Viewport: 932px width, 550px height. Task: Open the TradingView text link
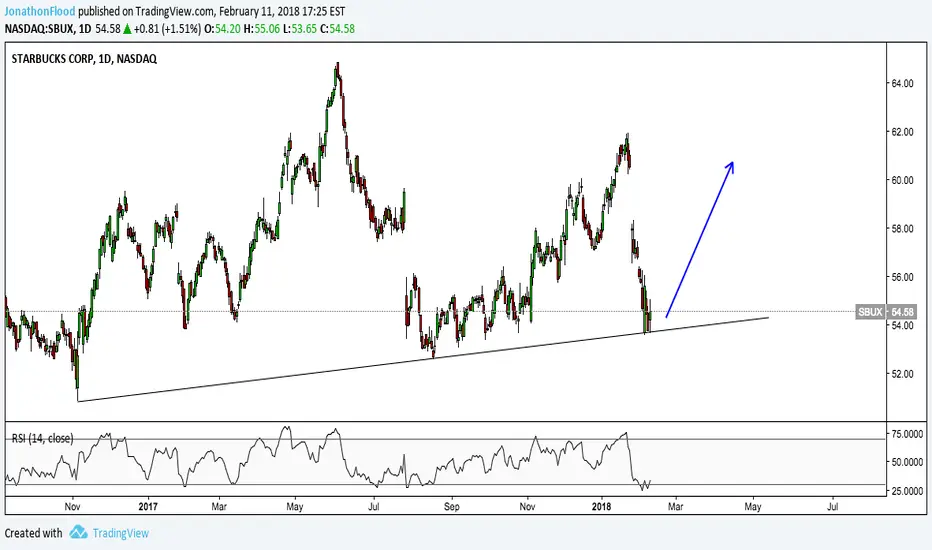click(x=121, y=533)
